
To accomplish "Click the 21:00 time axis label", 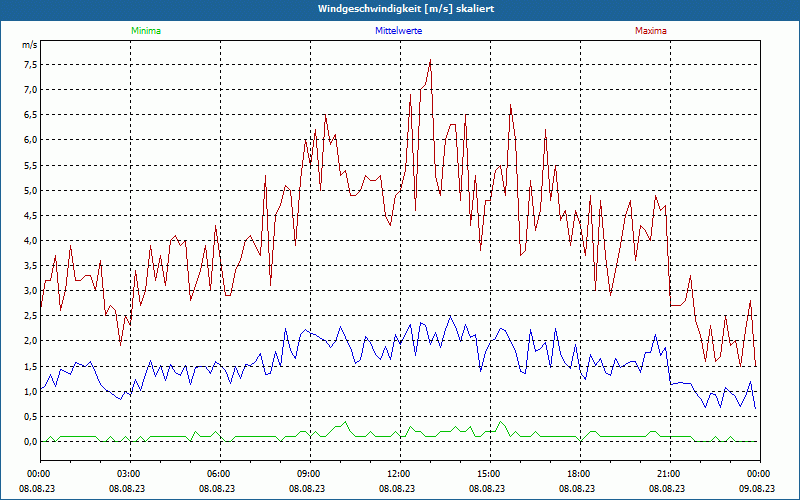I will pyautogui.click(x=670, y=474).
